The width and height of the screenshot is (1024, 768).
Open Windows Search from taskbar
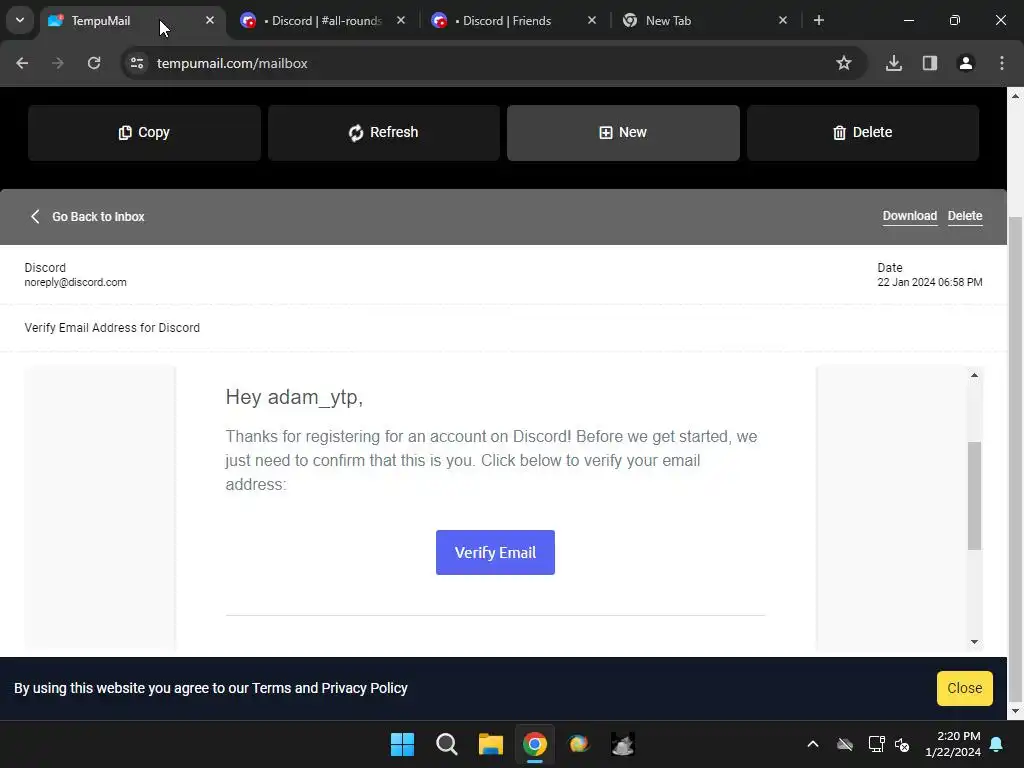tap(447, 744)
